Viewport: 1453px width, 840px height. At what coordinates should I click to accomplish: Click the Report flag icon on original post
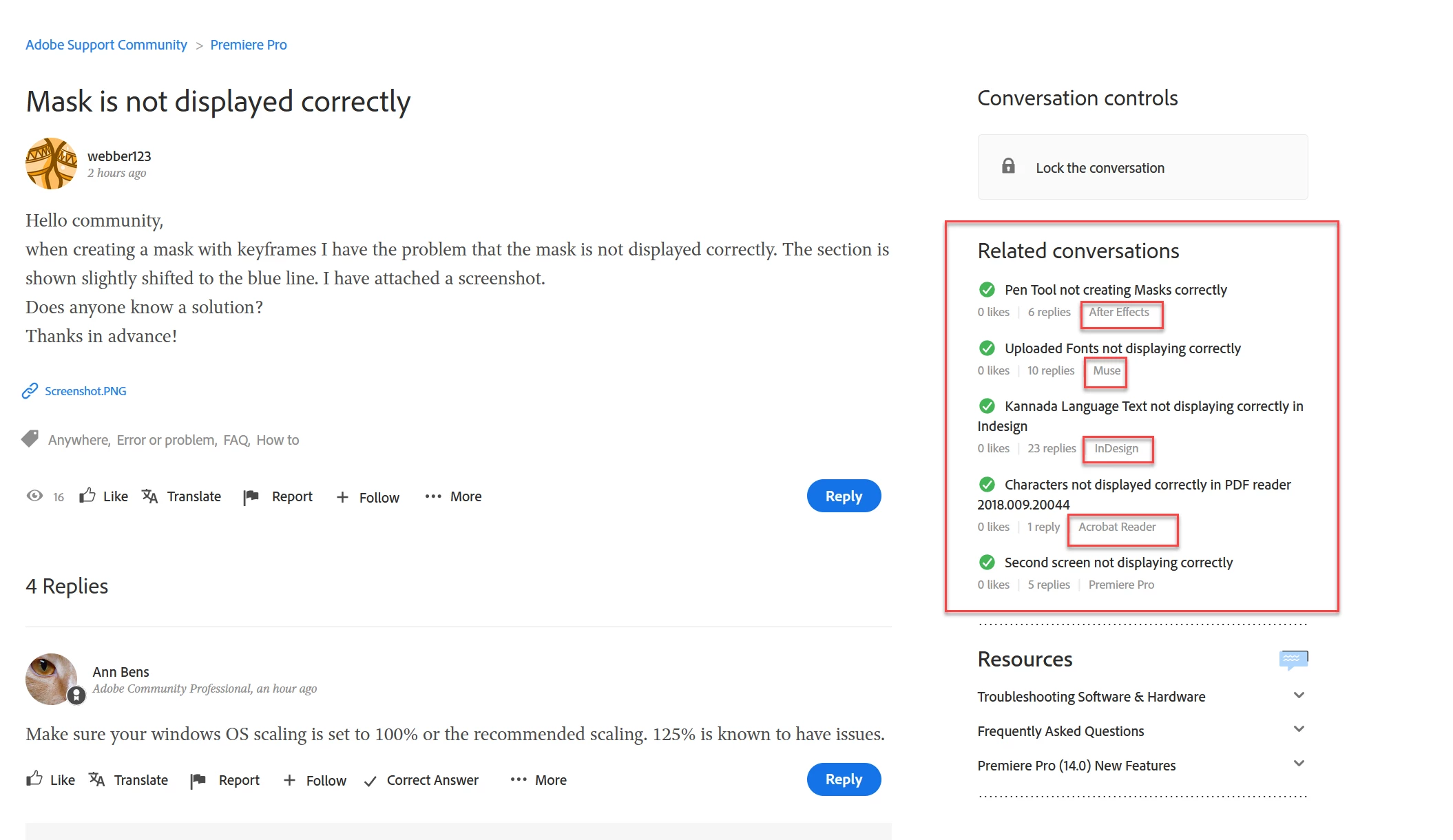click(x=251, y=496)
